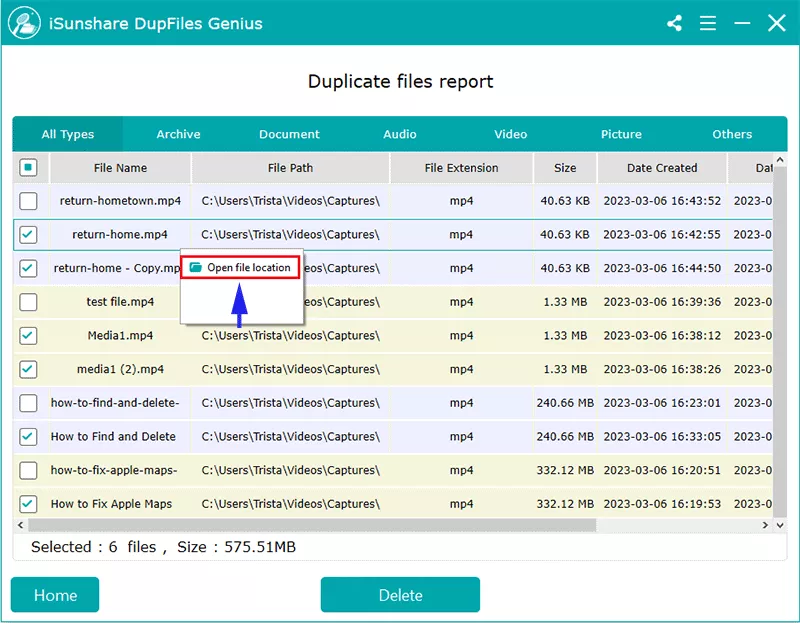The width and height of the screenshot is (800, 623).
Task: Minimize the DupFiles Genius window
Action: 743,23
